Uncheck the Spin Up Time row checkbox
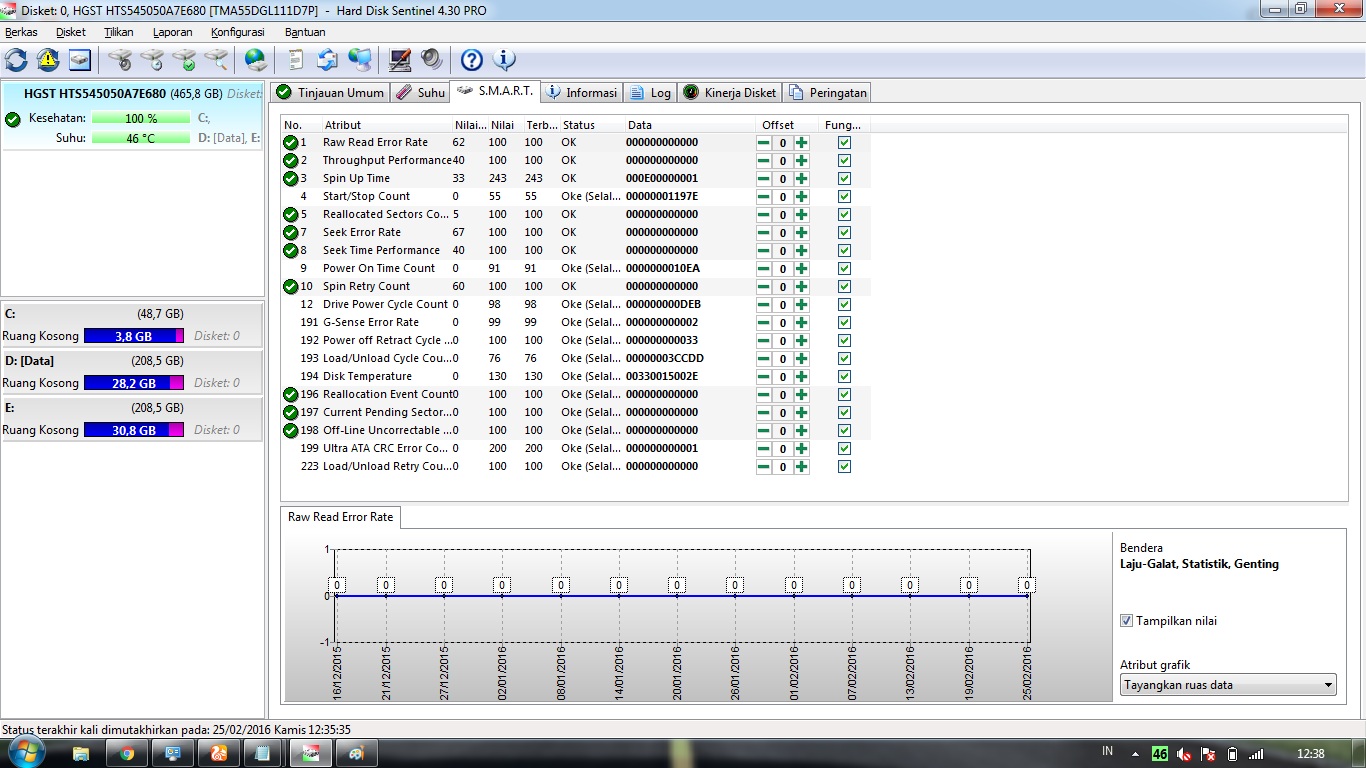The height and width of the screenshot is (768, 1366). tap(844, 178)
